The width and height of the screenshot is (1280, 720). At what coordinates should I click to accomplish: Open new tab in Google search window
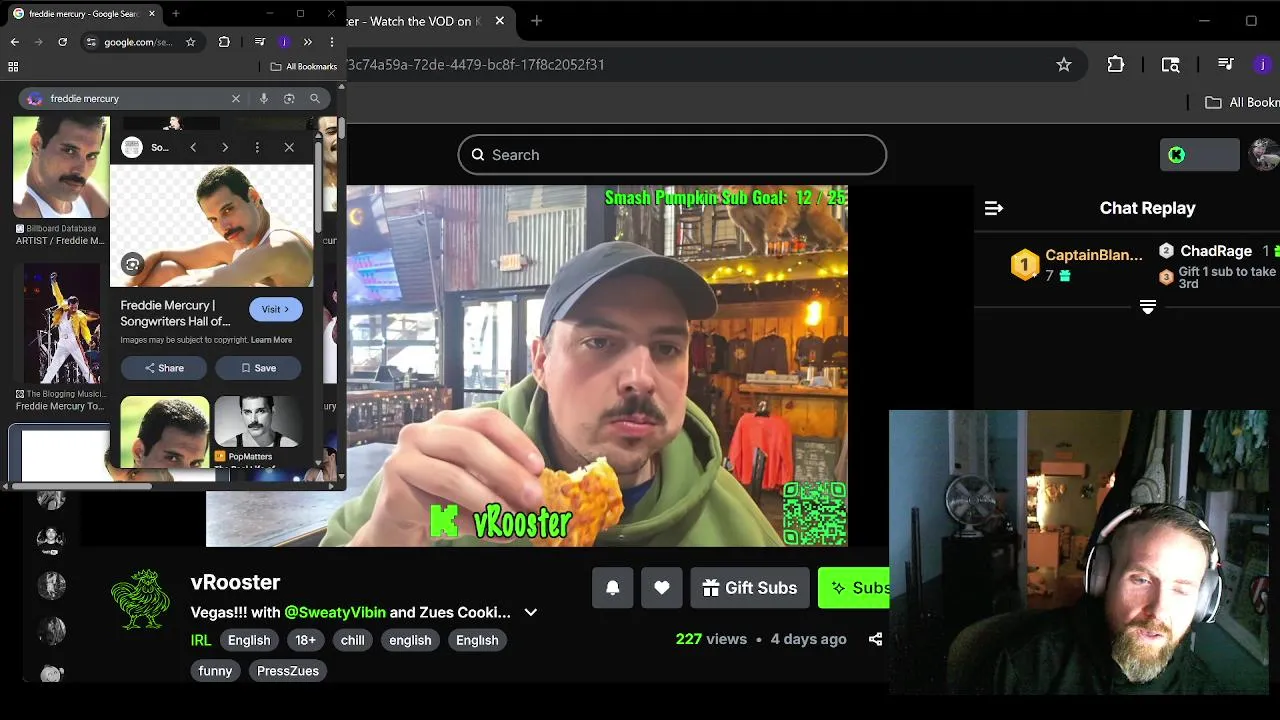tap(176, 14)
